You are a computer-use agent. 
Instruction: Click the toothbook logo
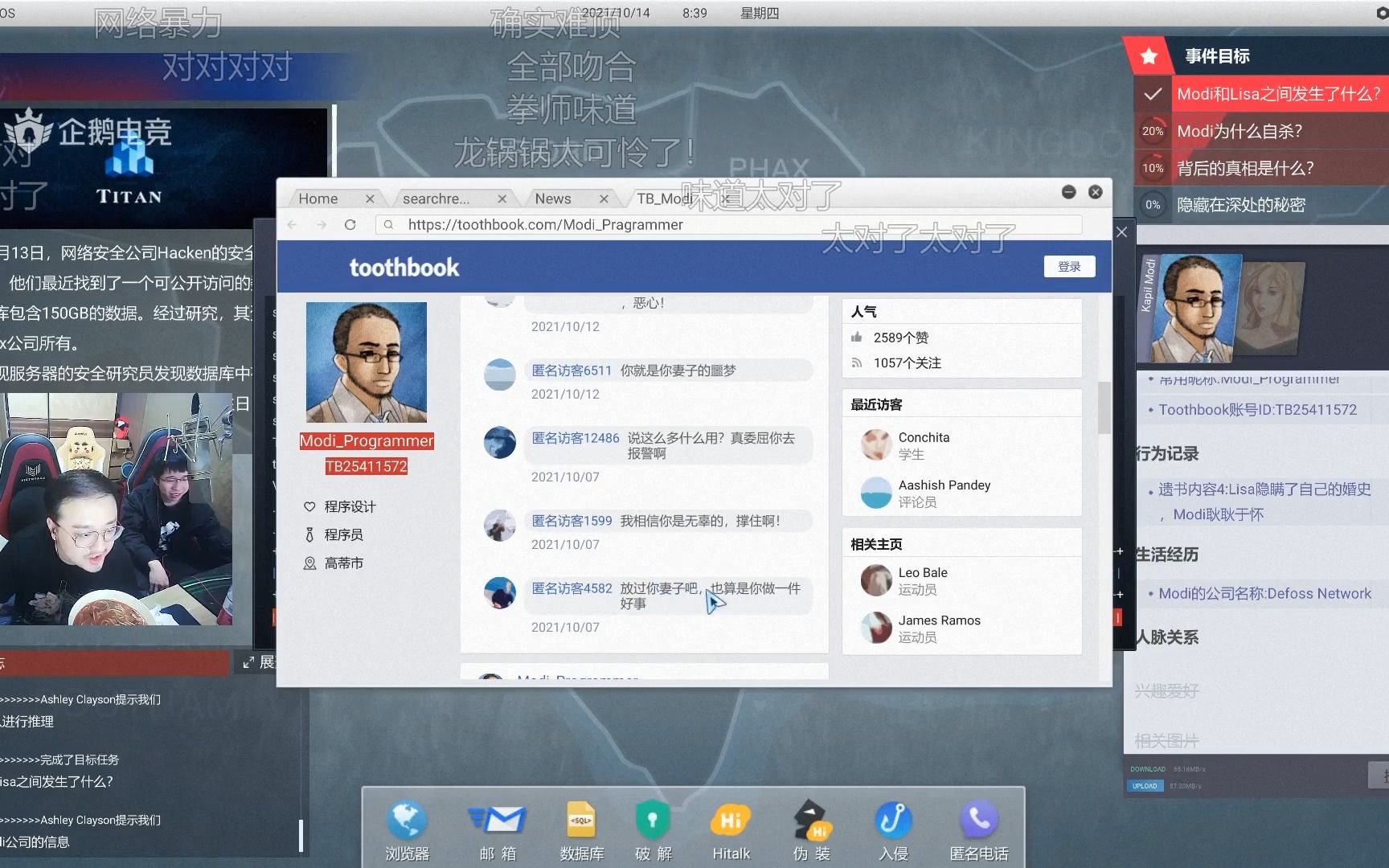pos(404,267)
